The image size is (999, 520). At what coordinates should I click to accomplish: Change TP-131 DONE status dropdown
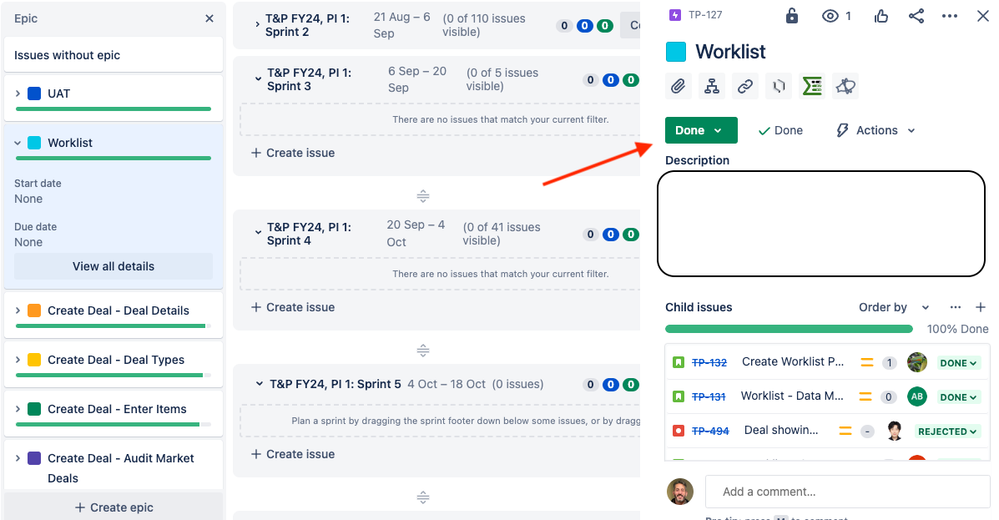tap(958, 397)
